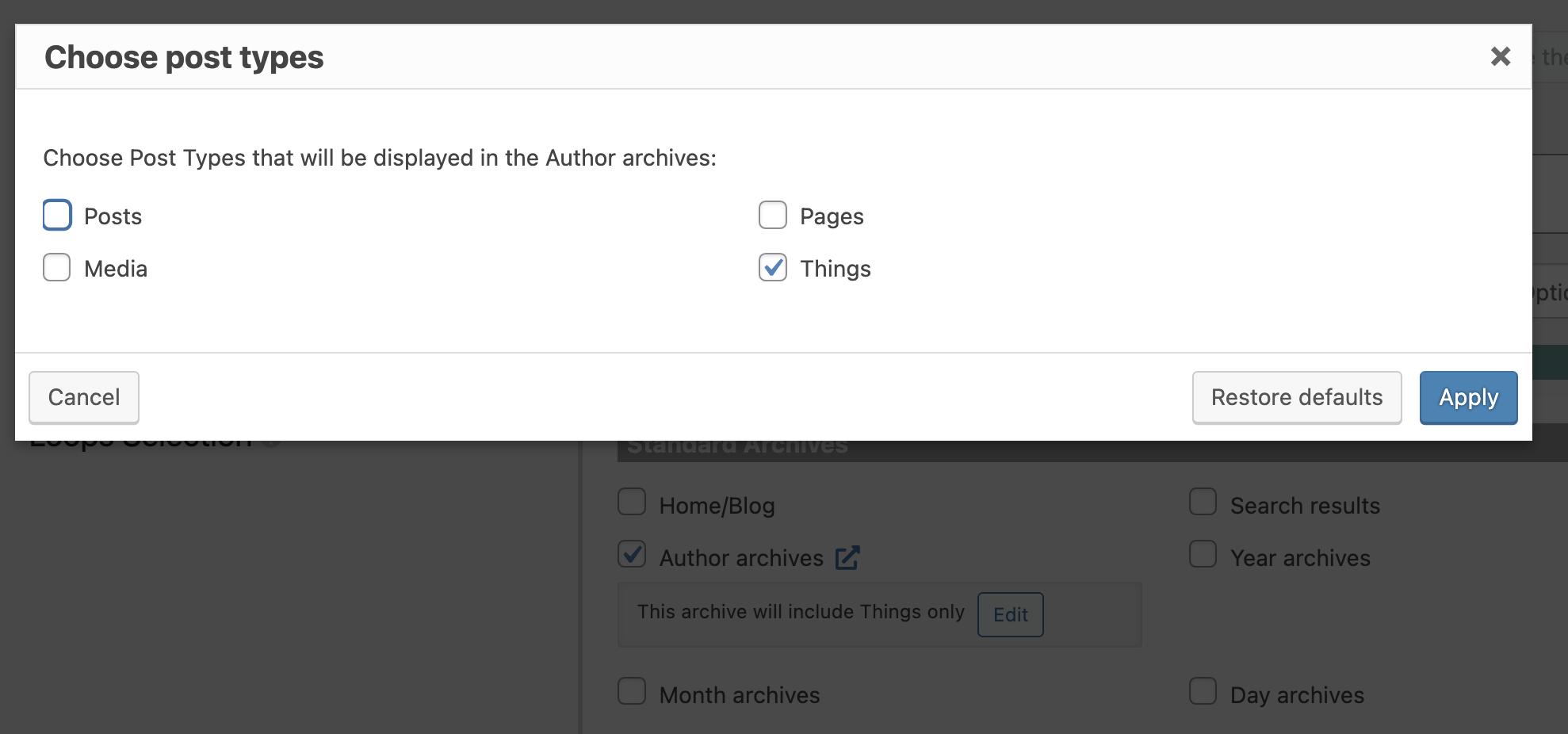
Task: Click the Things label text
Action: click(x=836, y=269)
